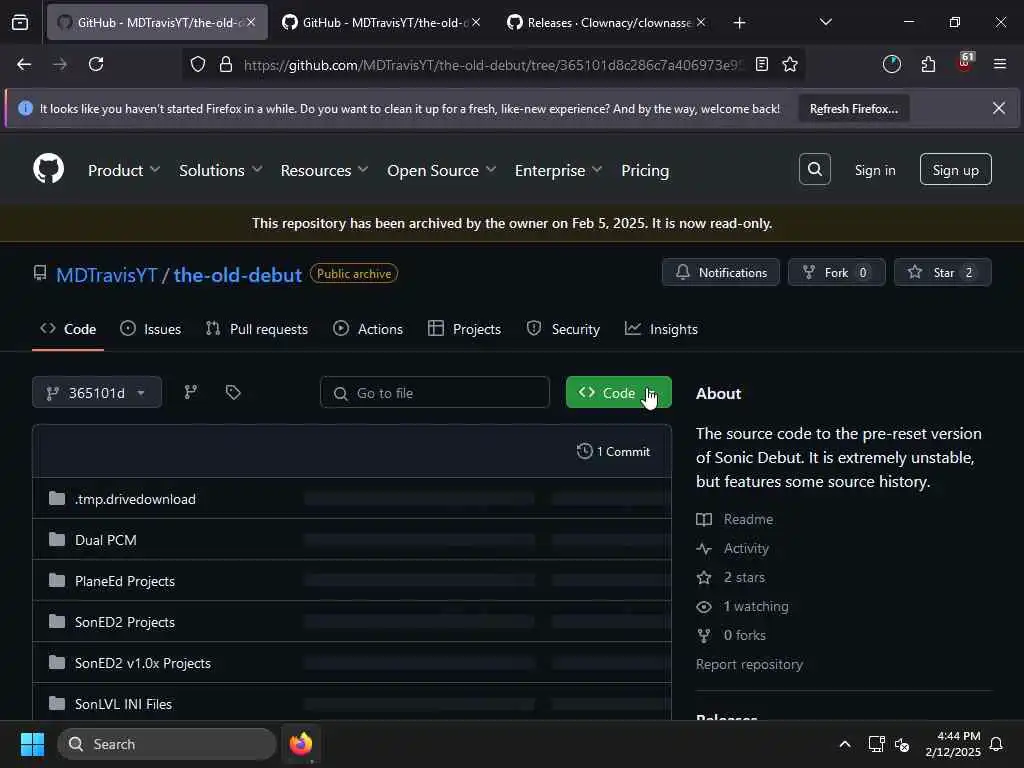Image resolution: width=1024 pixels, height=768 pixels.
Task: Toggle reader view icon in the address bar
Action: (761, 64)
